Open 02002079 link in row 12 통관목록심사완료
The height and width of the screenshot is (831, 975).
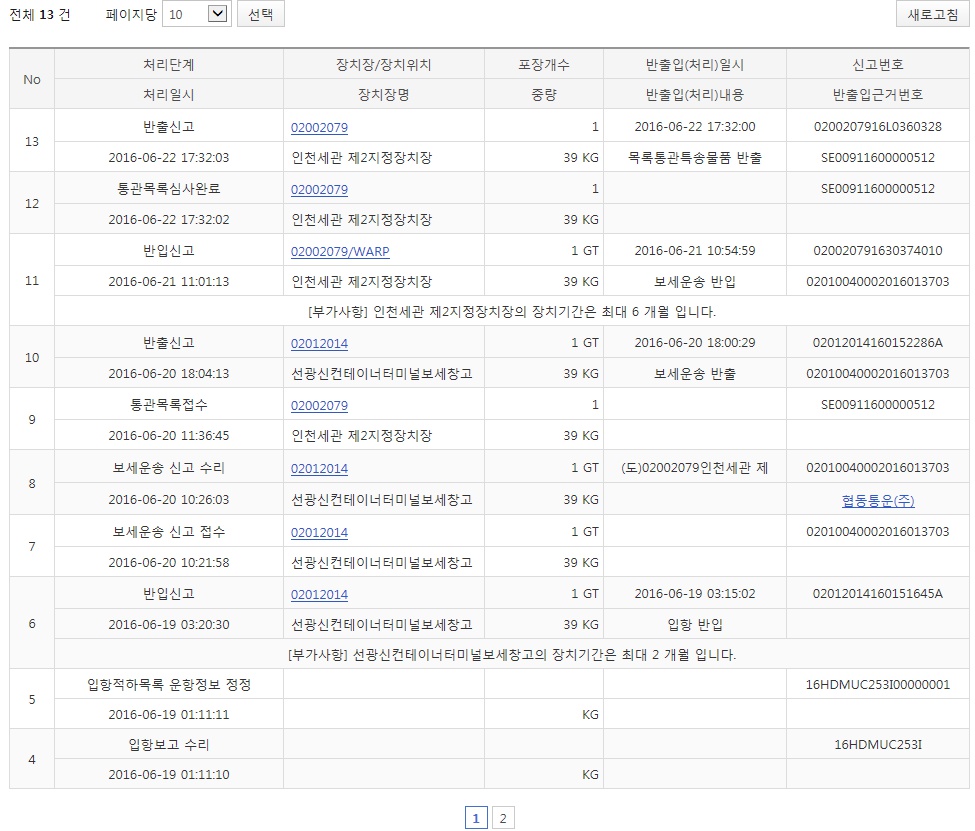[x=319, y=189]
